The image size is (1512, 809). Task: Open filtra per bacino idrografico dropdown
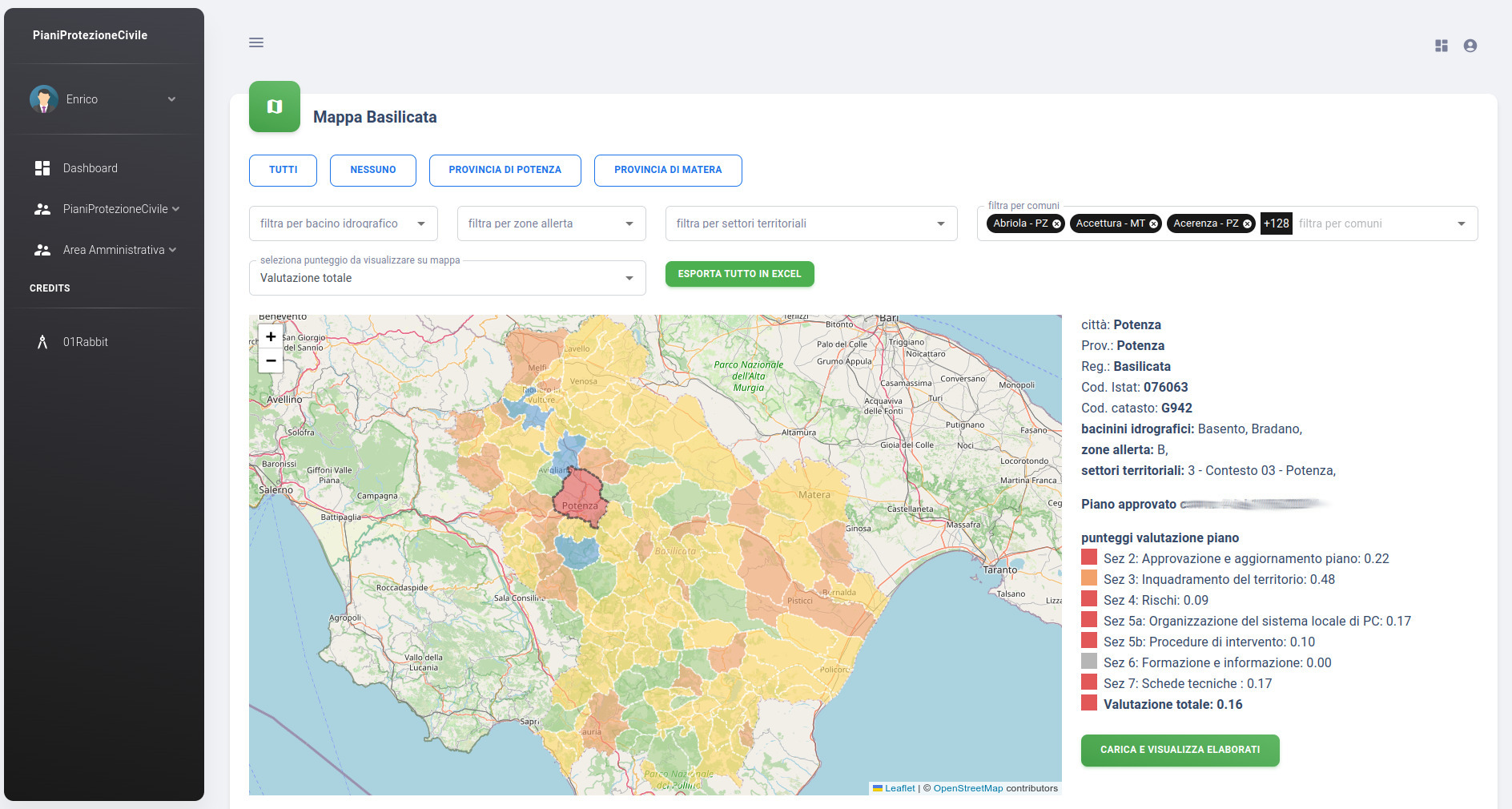344,223
